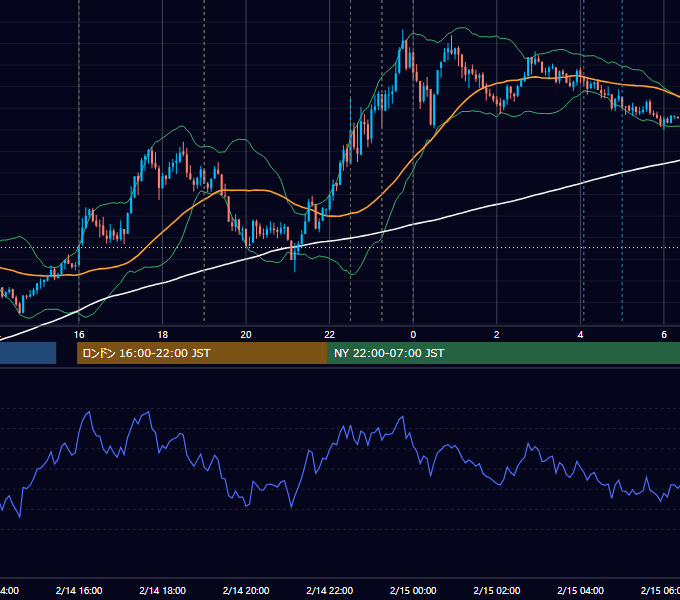This screenshot has height=600, width=680.
Task: Click the 2/15 02:00 date label
Action: [497, 590]
